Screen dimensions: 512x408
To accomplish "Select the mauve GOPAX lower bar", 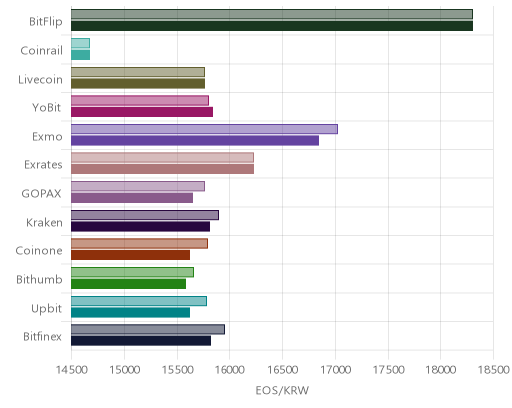I will coord(132,198).
